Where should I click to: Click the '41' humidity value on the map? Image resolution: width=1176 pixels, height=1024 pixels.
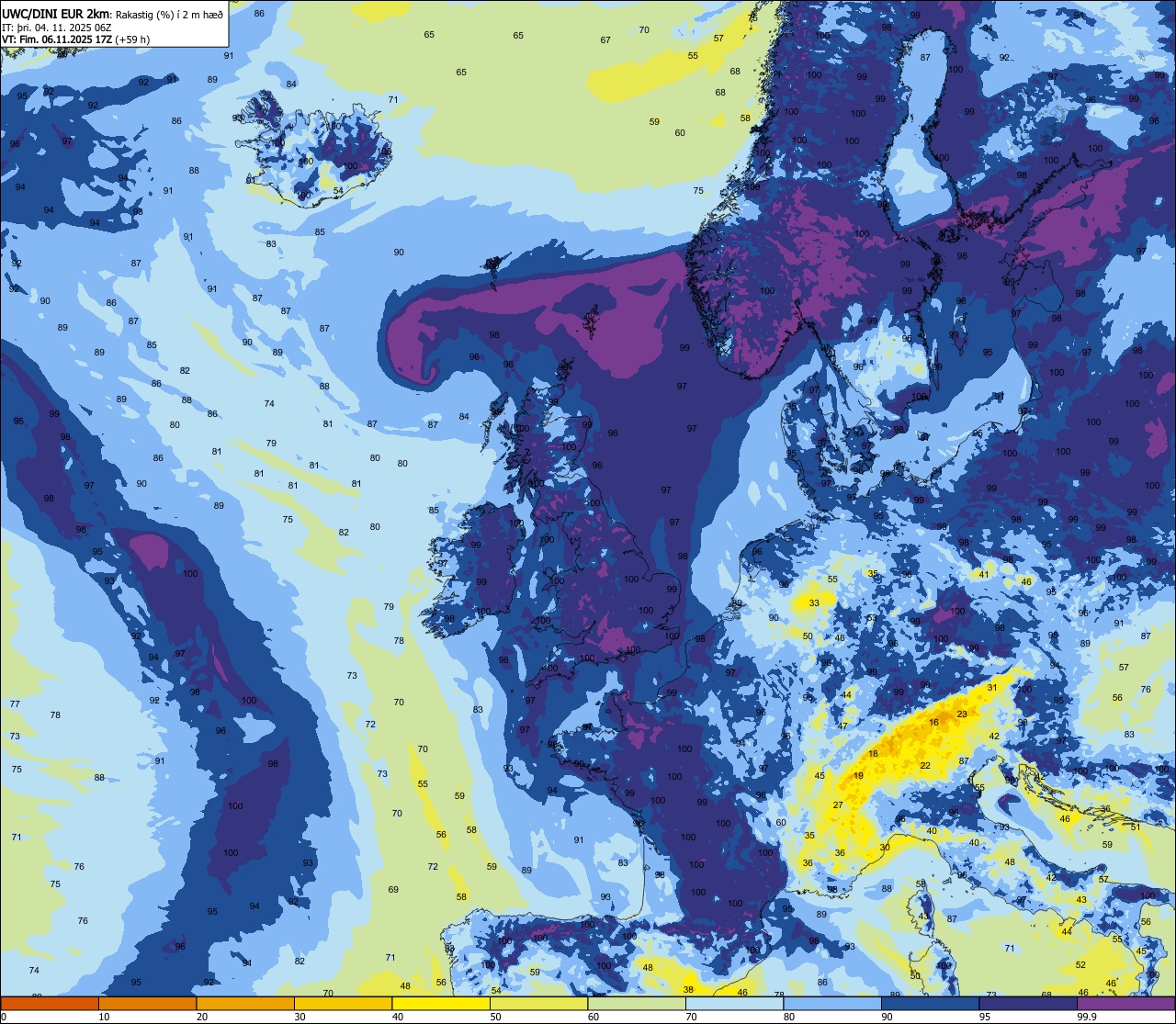984,574
